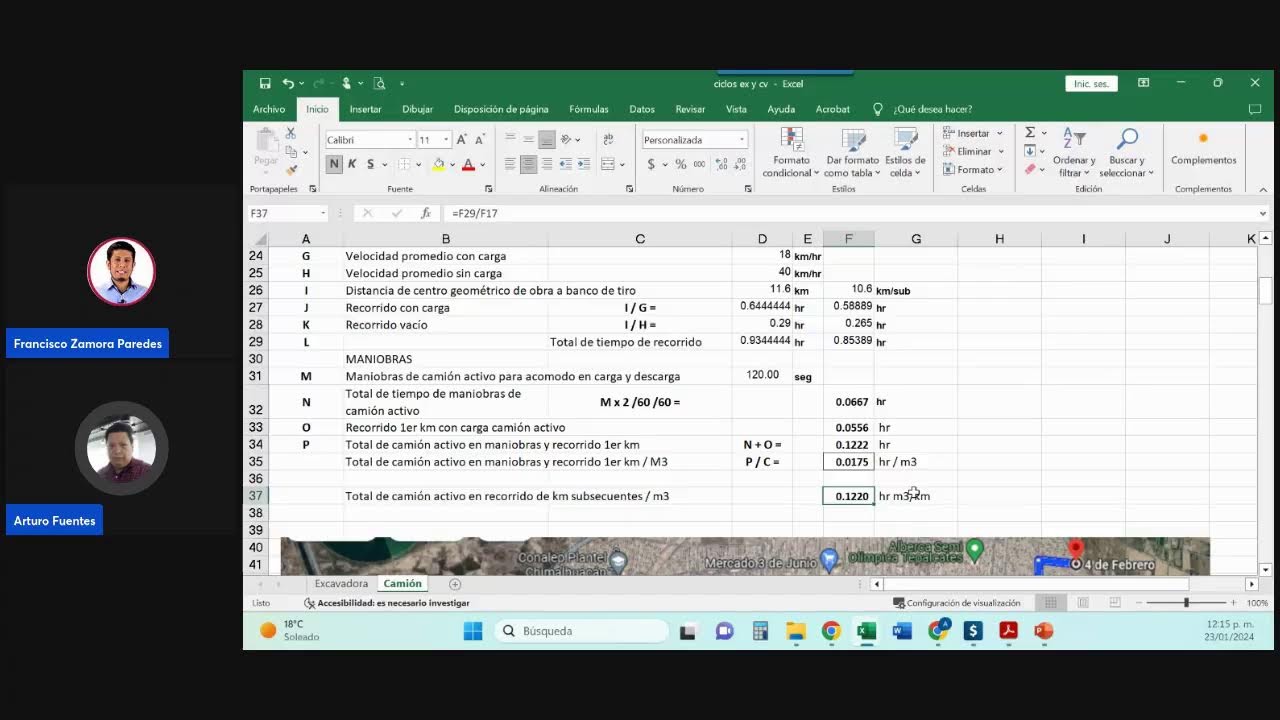Click the Complementos button

click(x=1204, y=150)
